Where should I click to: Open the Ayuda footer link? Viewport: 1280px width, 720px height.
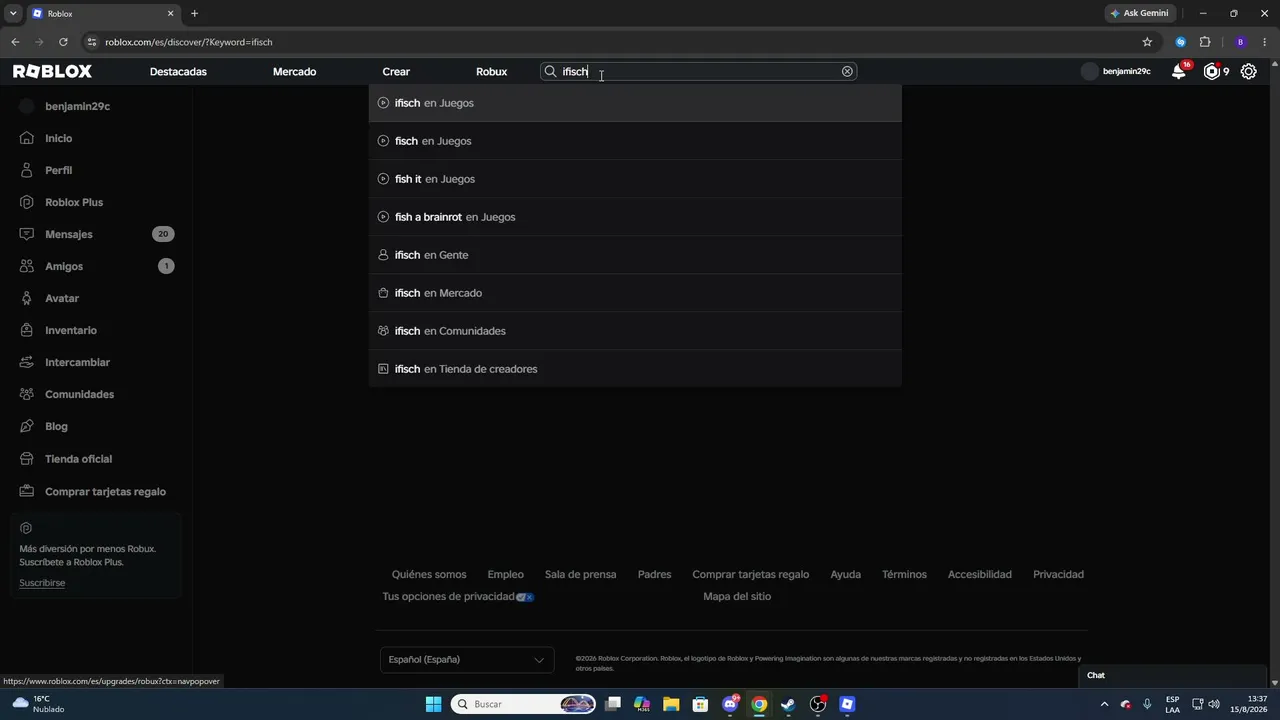coord(845,575)
